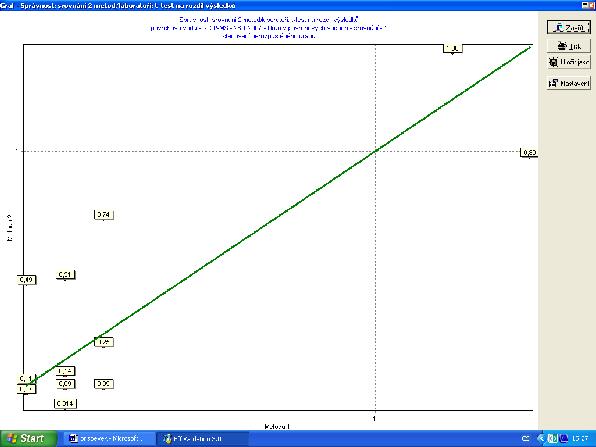The image size is (596, 447).
Task: Select the 0,74 data point label
Action: click(103, 215)
